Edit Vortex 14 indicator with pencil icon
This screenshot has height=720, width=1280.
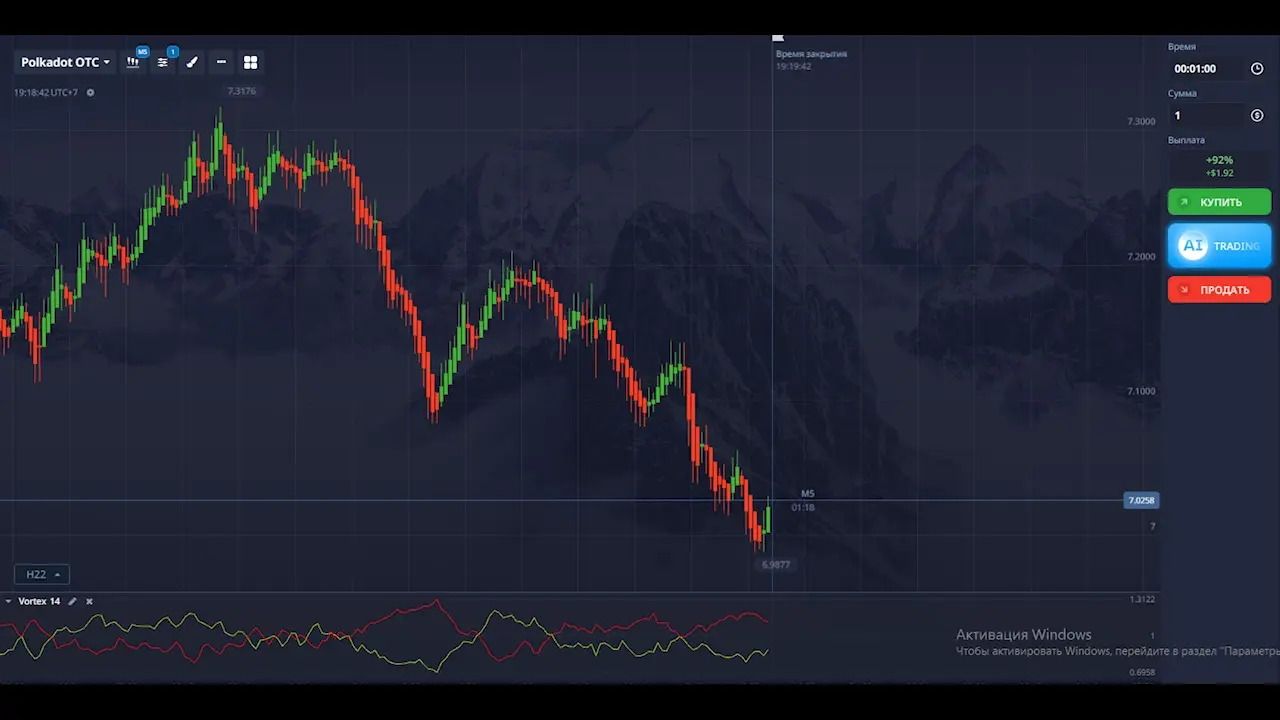click(x=72, y=601)
